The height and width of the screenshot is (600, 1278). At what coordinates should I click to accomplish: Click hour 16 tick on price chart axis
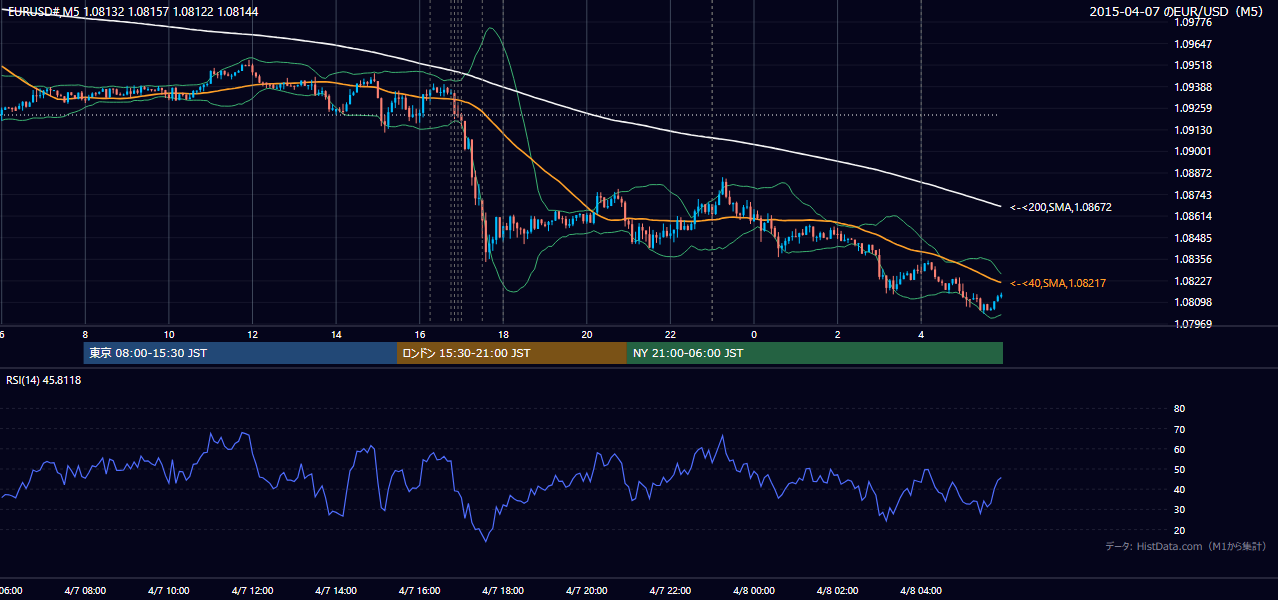point(419,335)
